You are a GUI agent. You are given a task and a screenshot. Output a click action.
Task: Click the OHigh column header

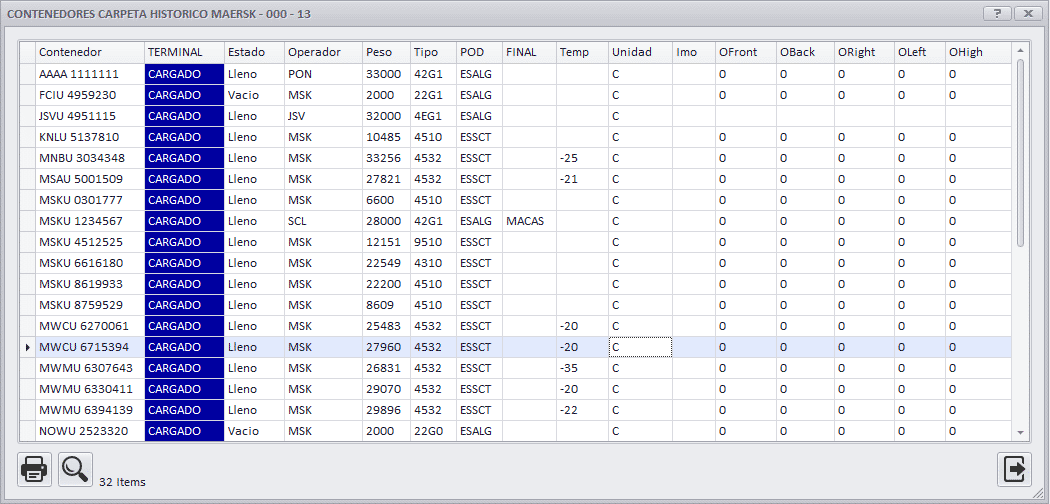click(x=978, y=52)
